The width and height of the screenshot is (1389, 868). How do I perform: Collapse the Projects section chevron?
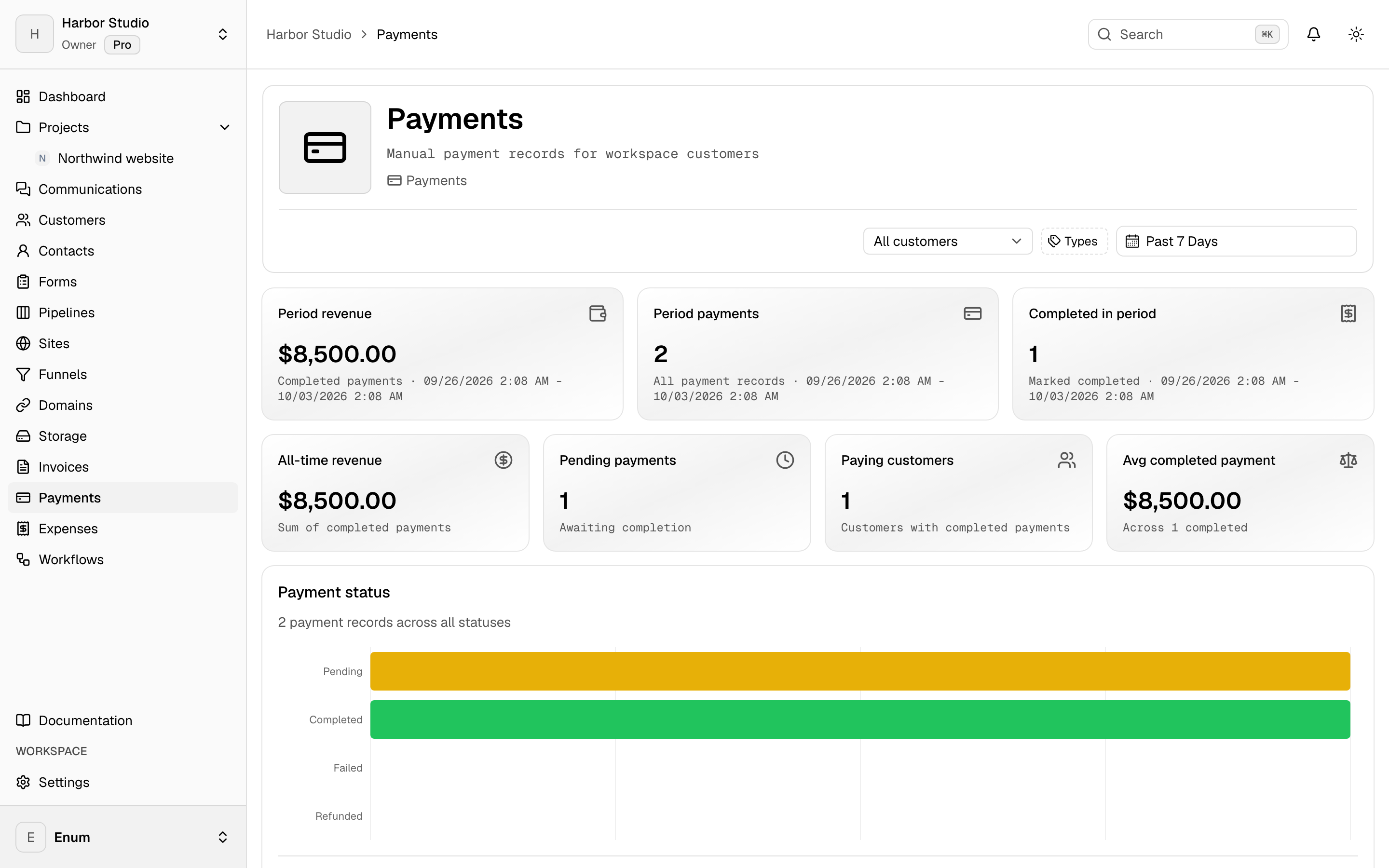(224, 127)
